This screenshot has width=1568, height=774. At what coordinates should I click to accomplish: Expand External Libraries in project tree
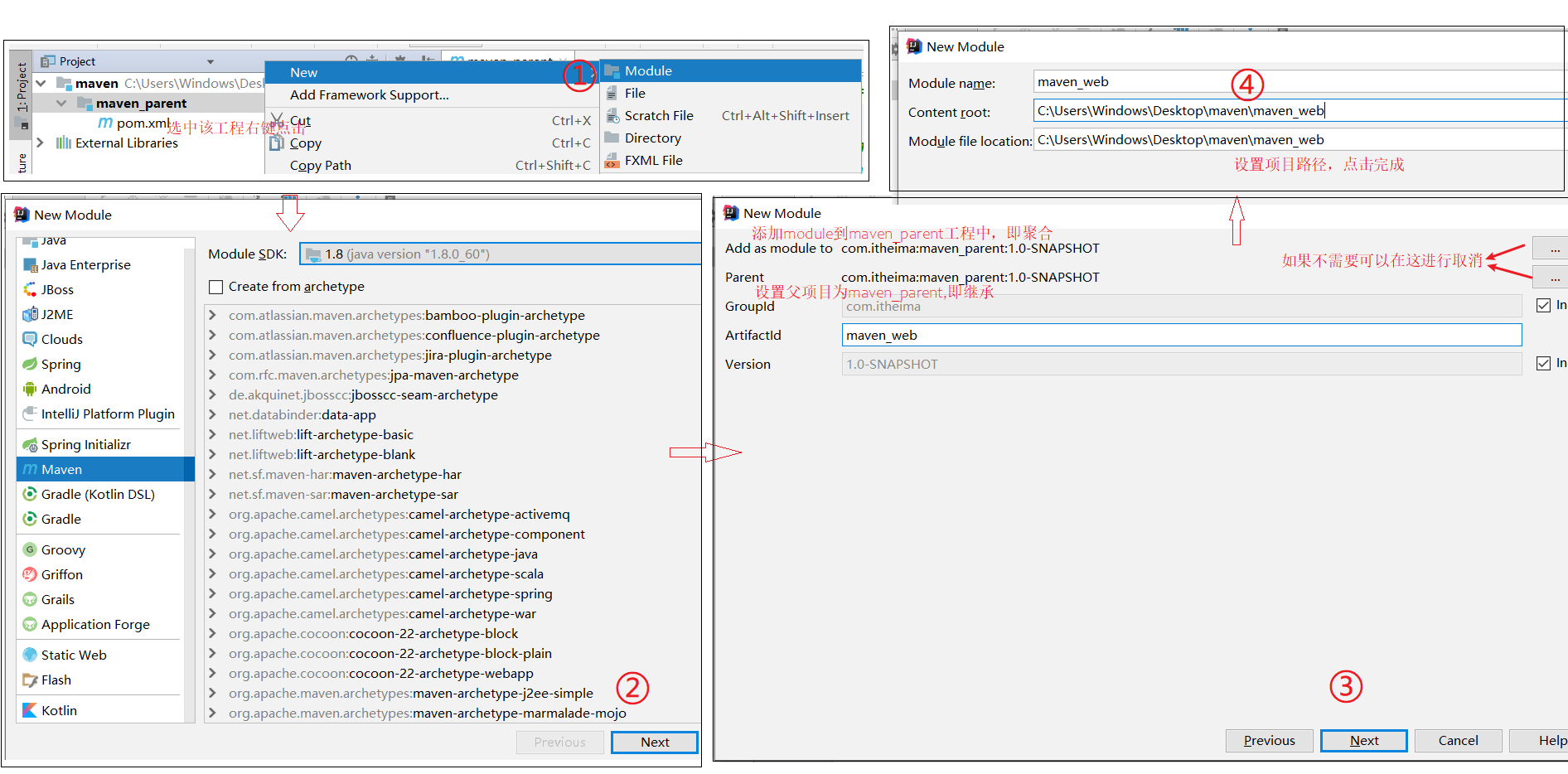[x=40, y=143]
